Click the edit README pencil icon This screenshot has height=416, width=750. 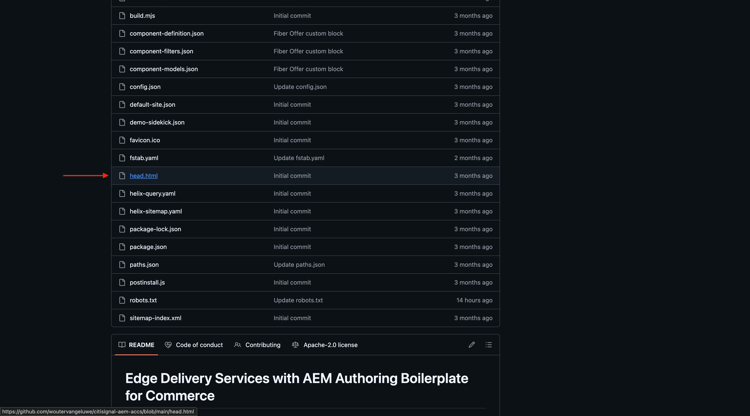[x=472, y=345]
